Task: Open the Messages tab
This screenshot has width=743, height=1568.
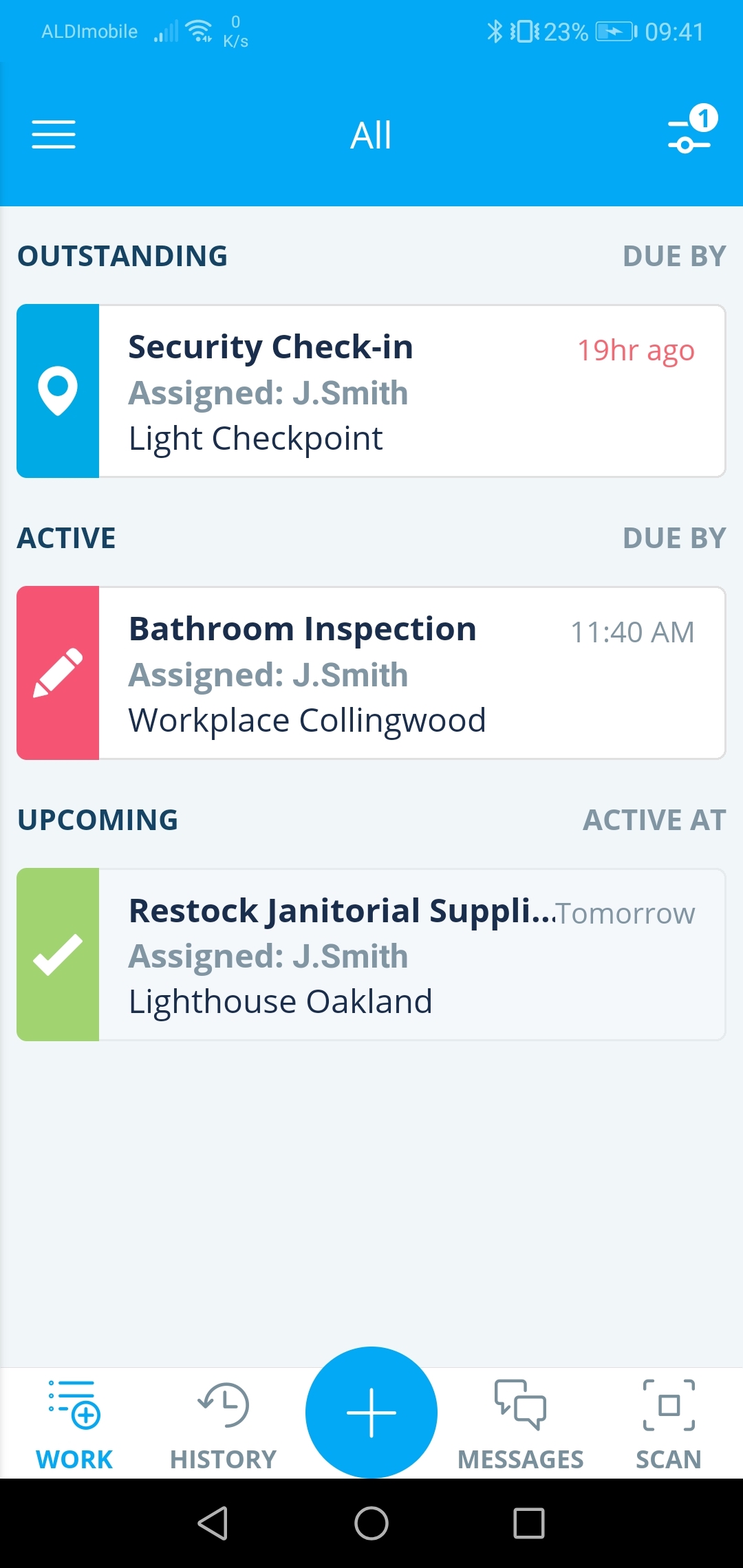Action: 520,1425
